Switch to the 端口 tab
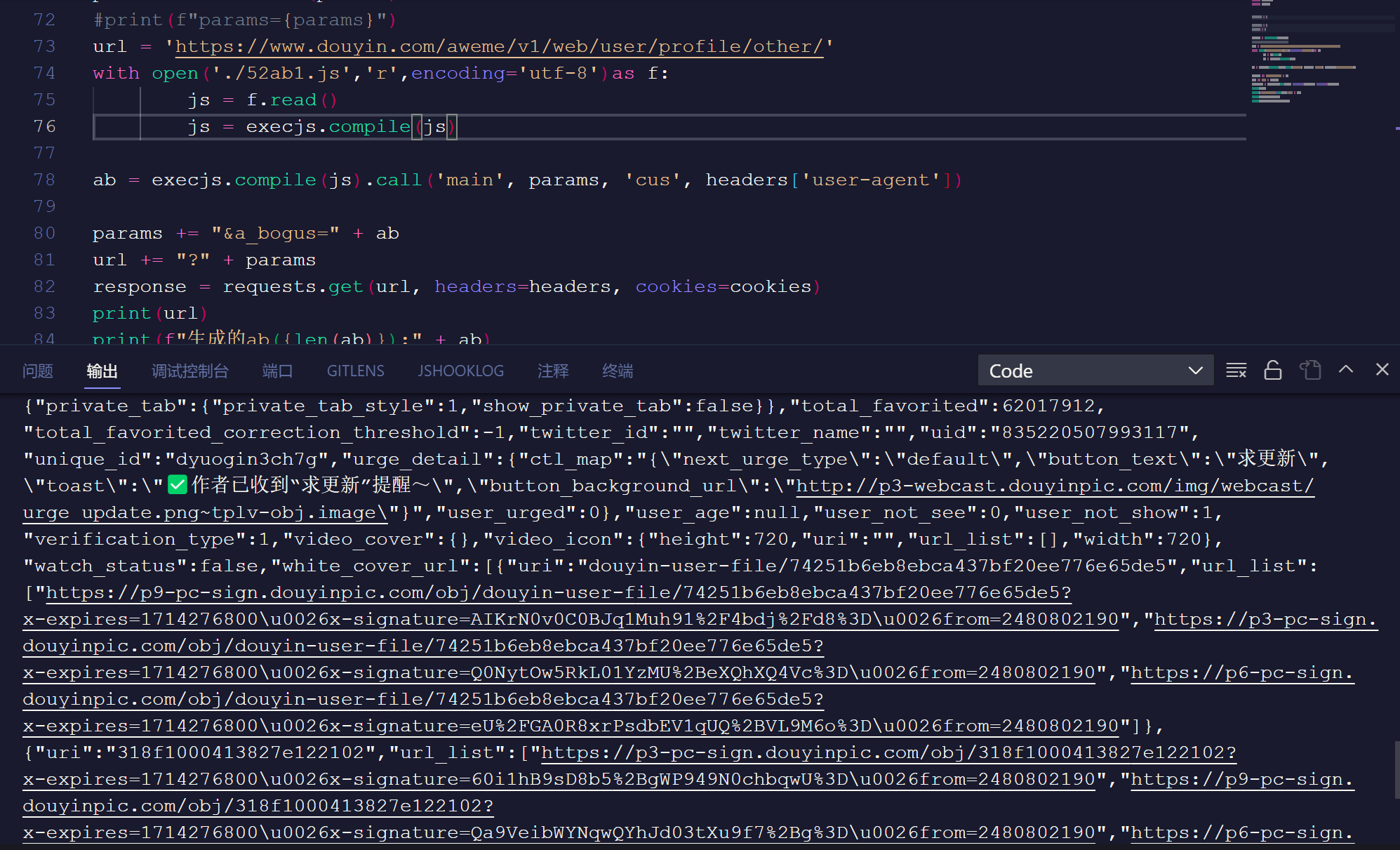Viewport: 1400px width, 850px height. coord(277,371)
